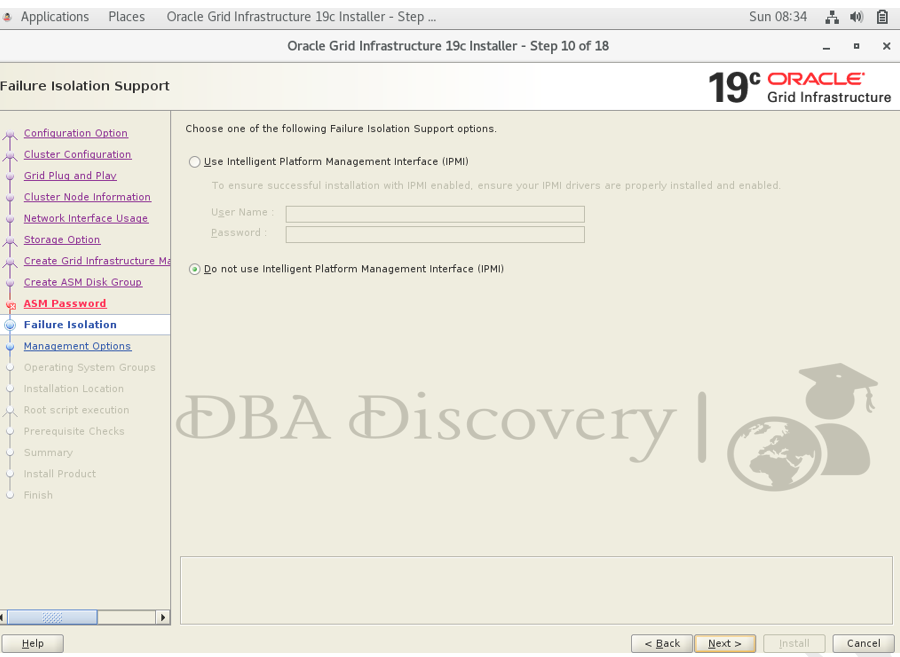Go to Grid Plug and Play step
Viewport: 900px width, 657px height.
point(70,176)
